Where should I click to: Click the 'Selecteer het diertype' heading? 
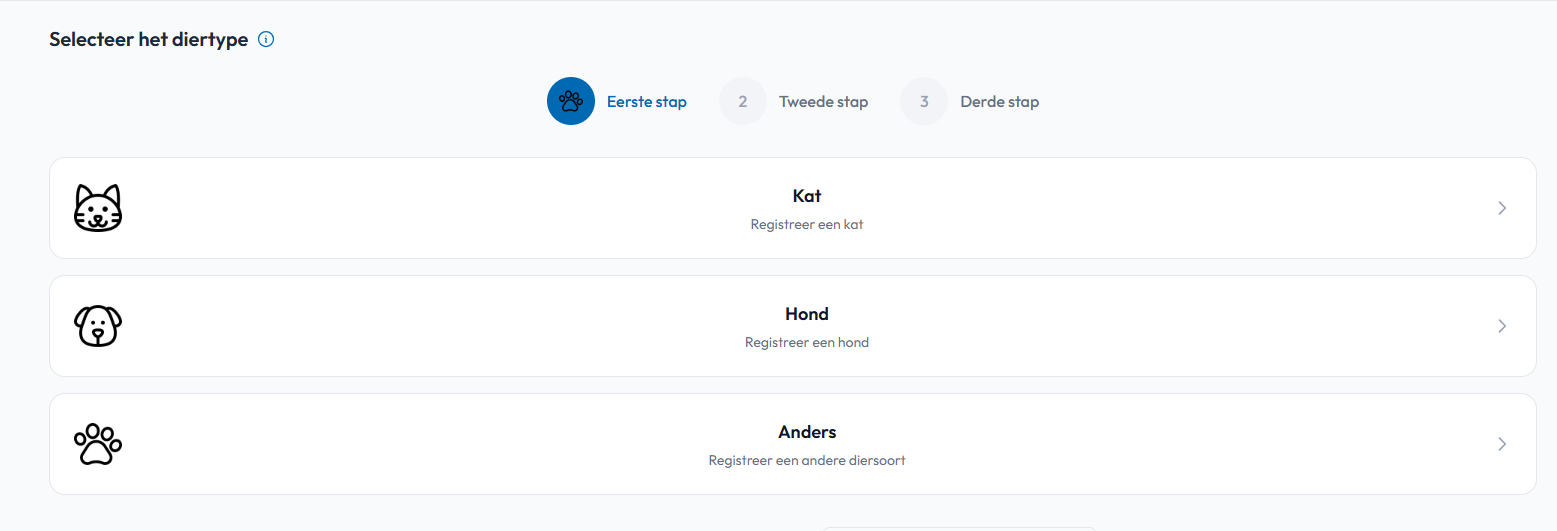coord(148,40)
